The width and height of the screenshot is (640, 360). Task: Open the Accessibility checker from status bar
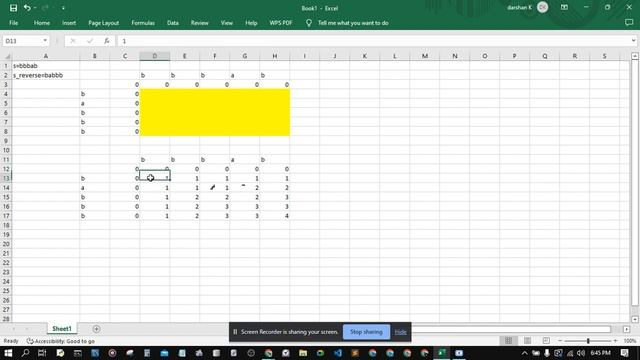[60, 341]
